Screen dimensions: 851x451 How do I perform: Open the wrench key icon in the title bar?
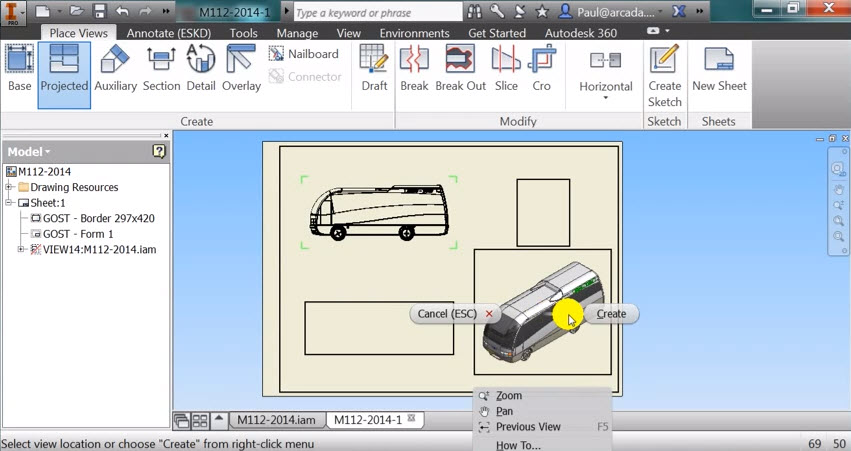point(497,11)
